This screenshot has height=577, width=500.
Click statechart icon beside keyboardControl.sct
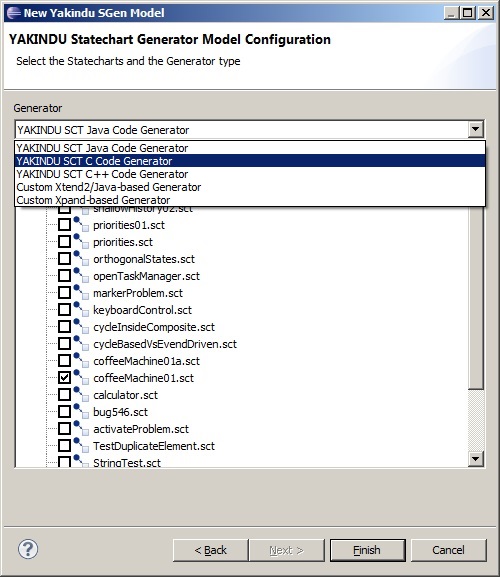tap(81, 309)
